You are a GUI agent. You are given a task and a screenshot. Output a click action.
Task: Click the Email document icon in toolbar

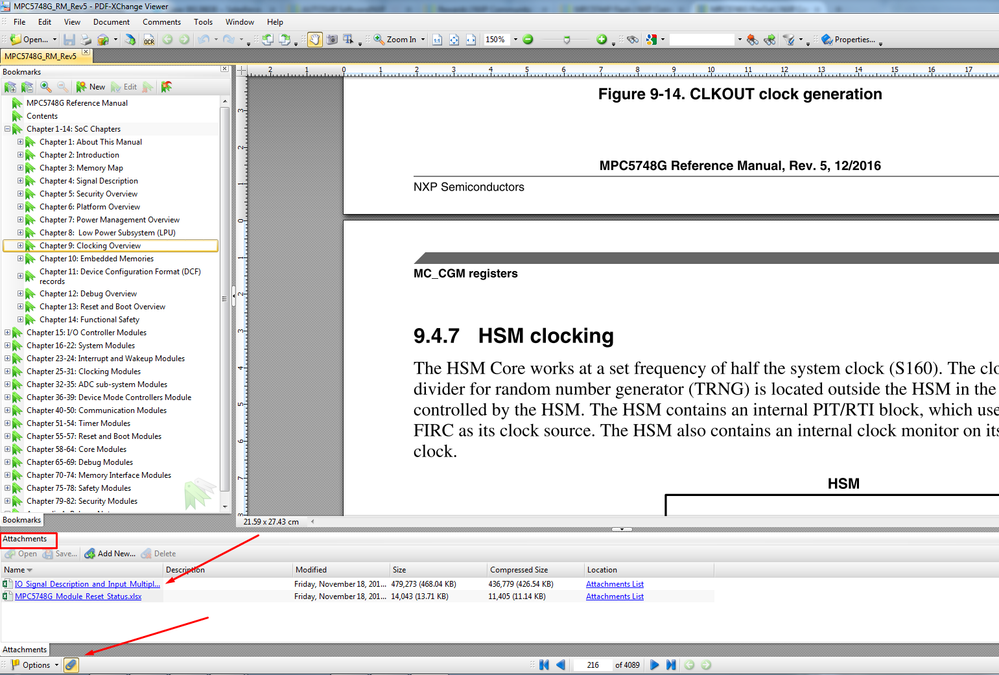103,40
